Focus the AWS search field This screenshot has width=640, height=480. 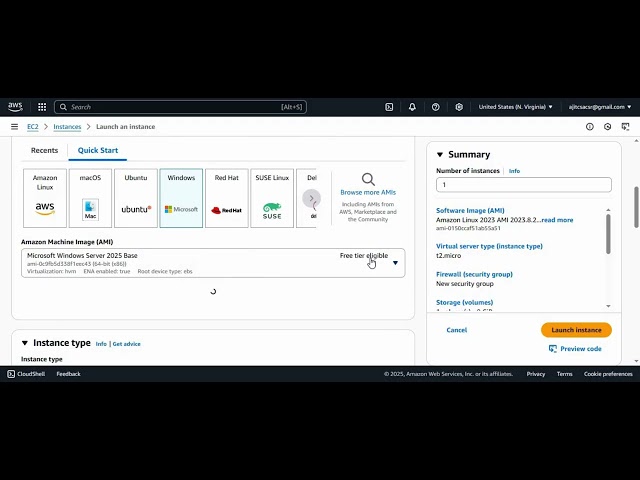point(180,107)
